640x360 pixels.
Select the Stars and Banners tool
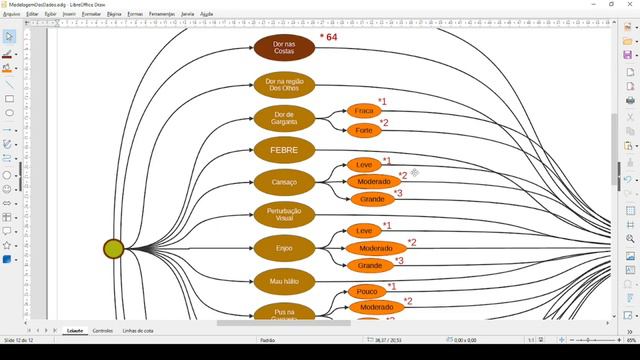pos(7,246)
